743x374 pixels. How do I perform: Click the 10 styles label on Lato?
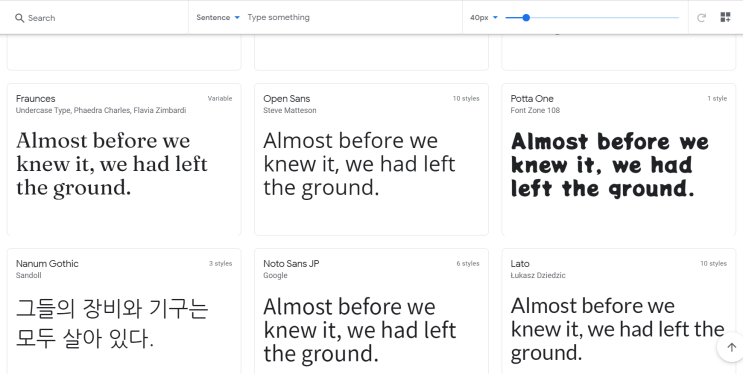[713, 264]
